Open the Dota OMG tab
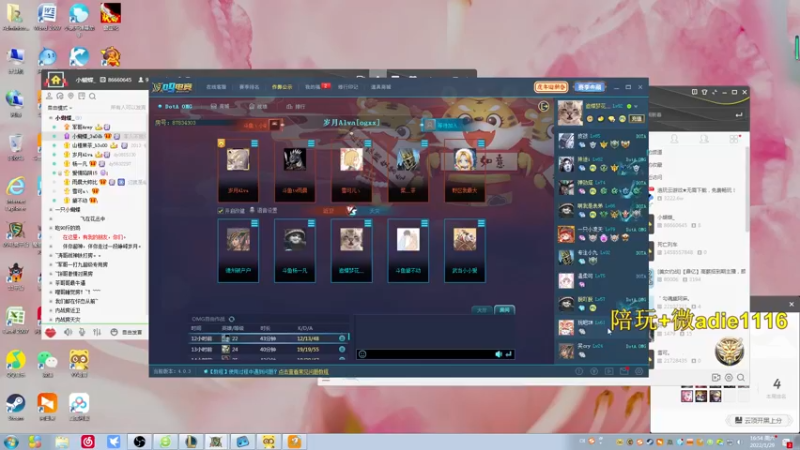This screenshot has width=800, height=450. (x=175, y=106)
